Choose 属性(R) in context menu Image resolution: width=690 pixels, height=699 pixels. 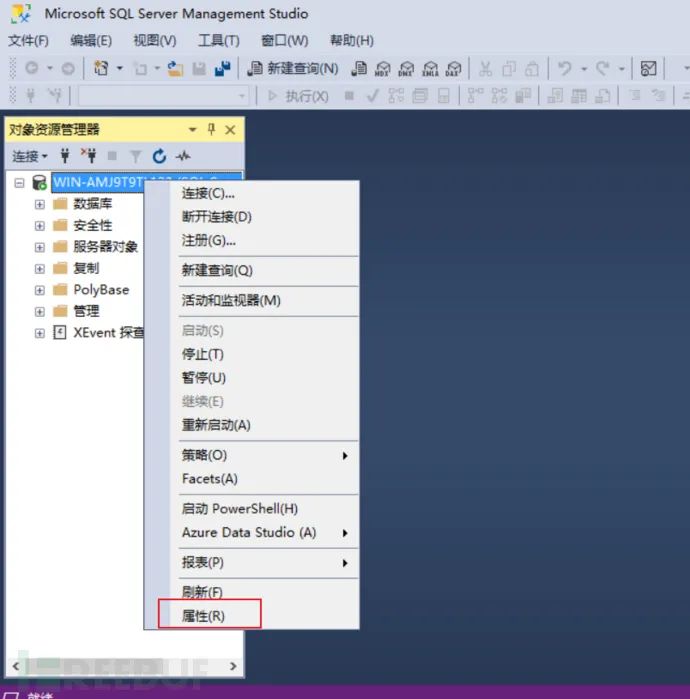pyautogui.click(x=252, y=616)
